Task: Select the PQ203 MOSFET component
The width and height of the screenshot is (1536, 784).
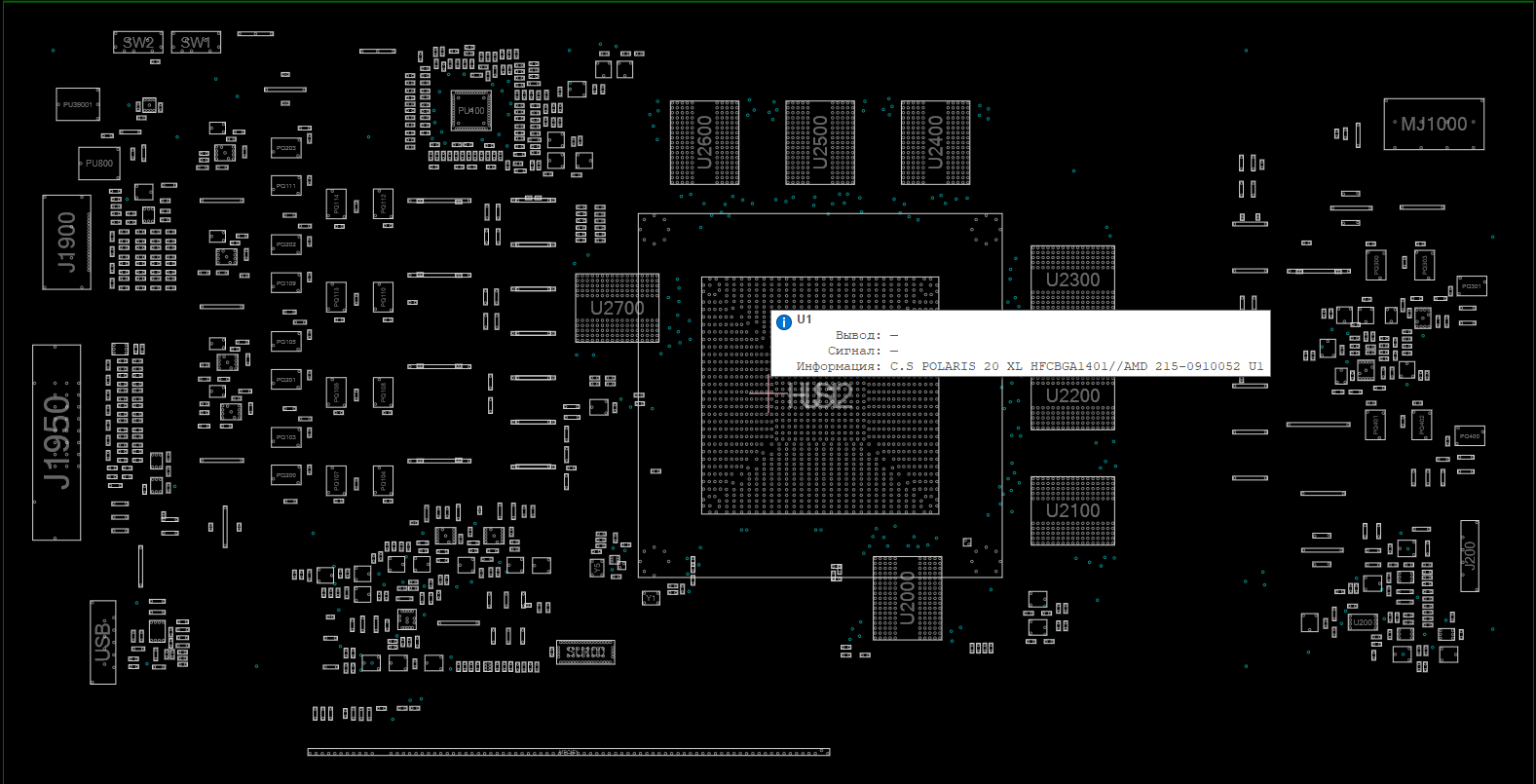Action: 285,149
